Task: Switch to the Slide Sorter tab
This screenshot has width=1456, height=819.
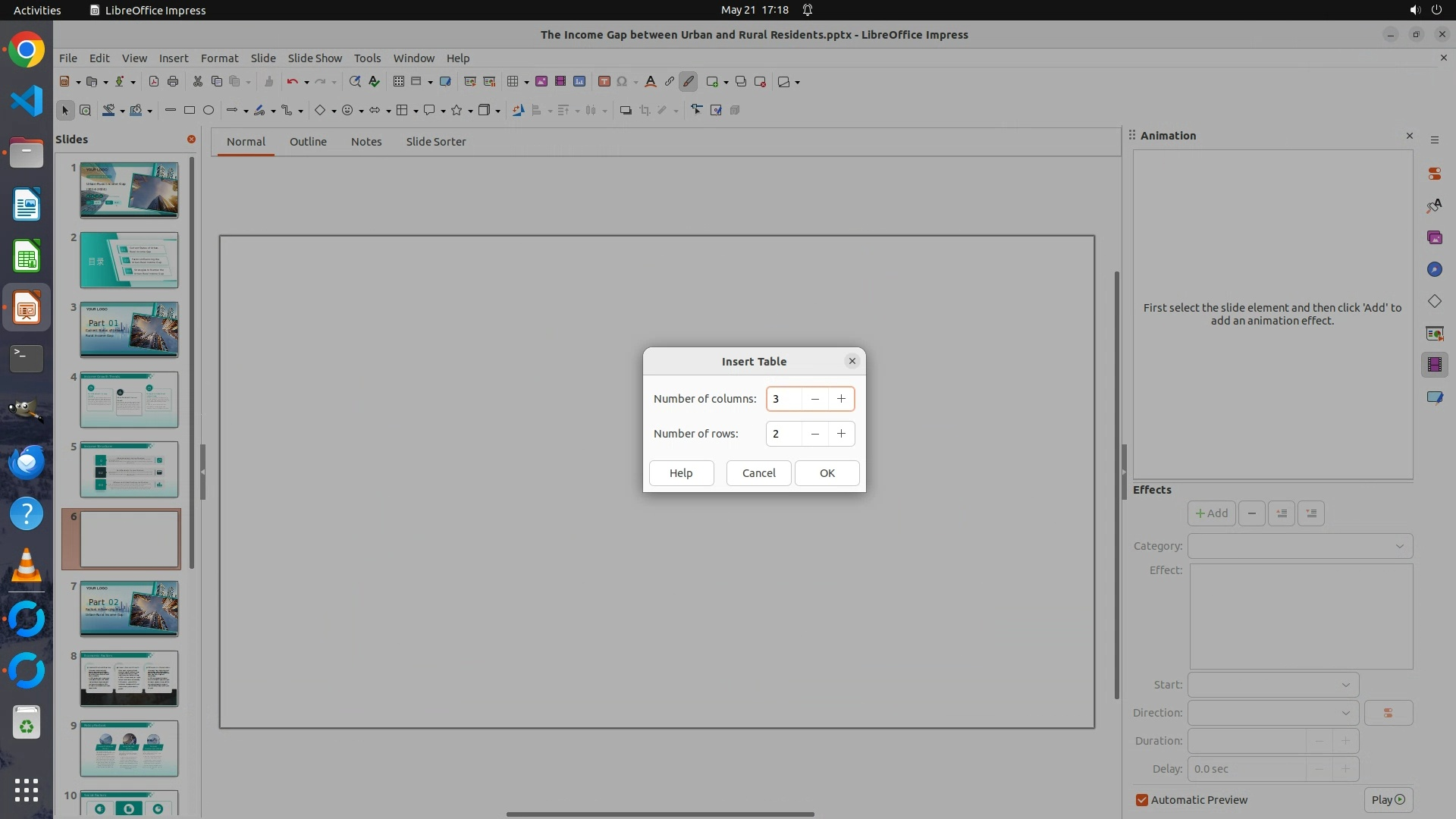Action: coord(435,142)
